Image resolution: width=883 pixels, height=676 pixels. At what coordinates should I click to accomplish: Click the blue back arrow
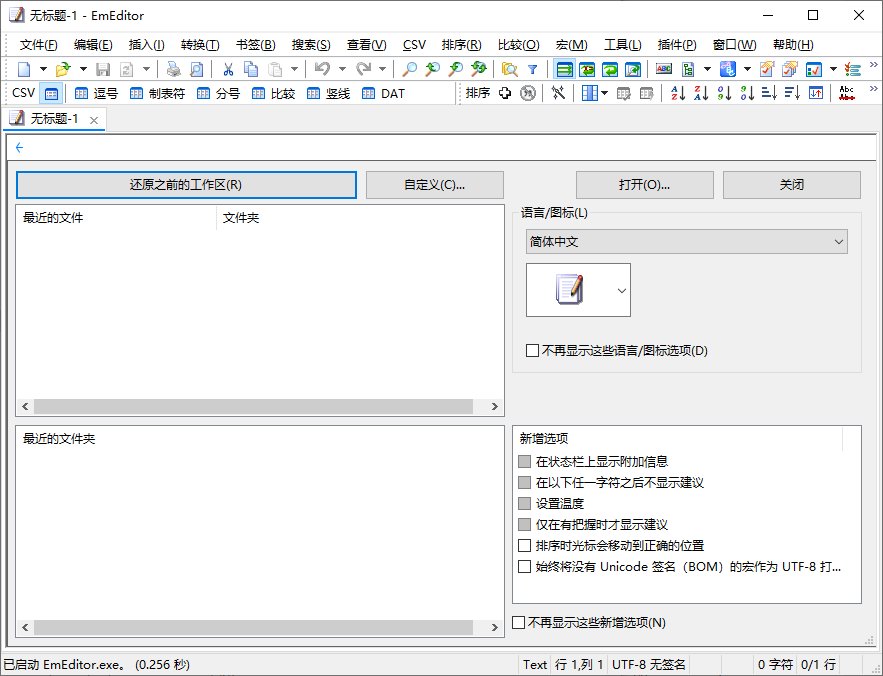[x=20, y=148]
